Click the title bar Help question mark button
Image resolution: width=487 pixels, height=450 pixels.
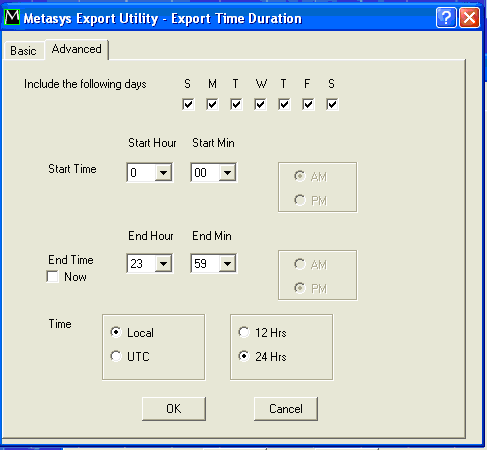pos(446,17)
